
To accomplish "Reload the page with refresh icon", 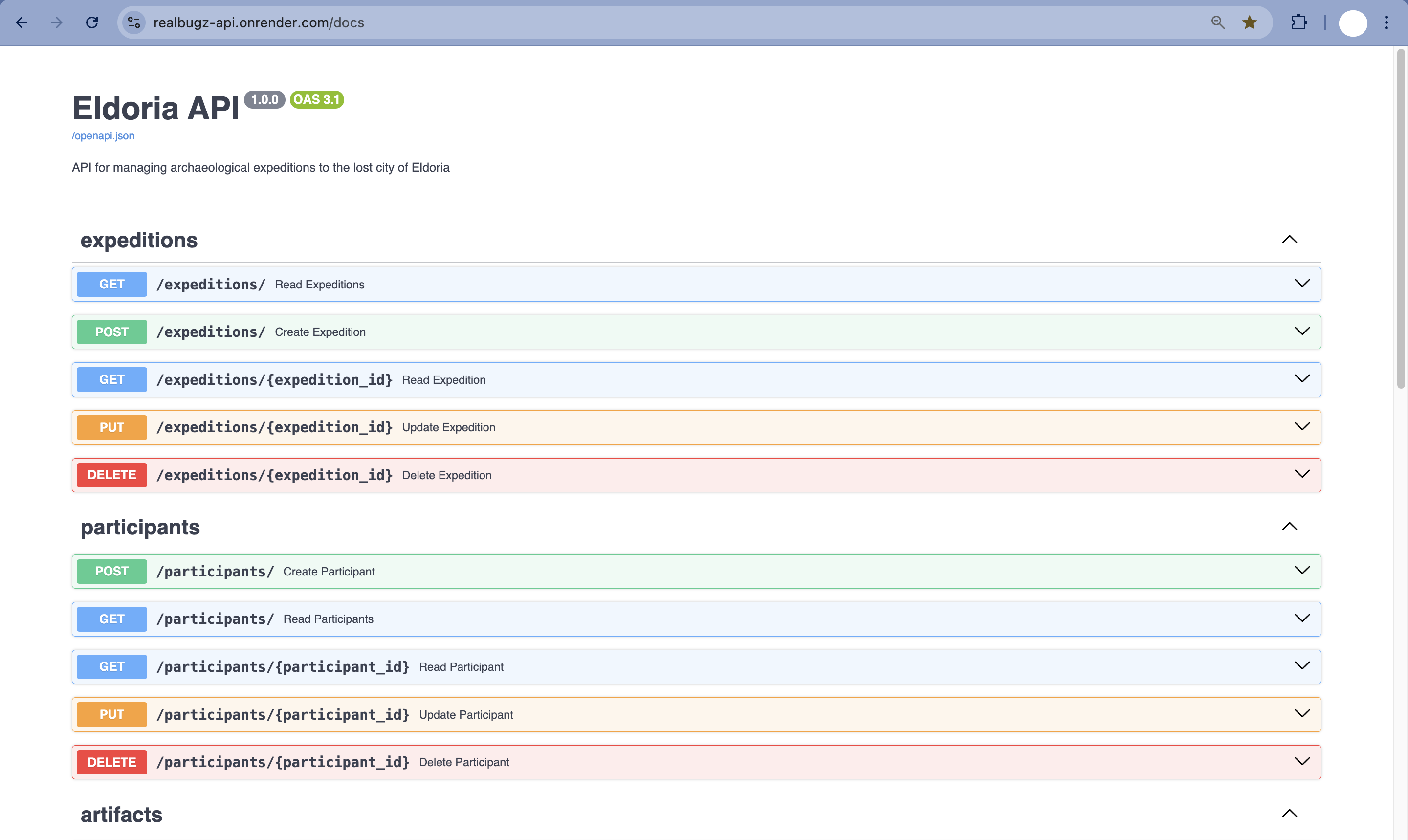I will click(x=92, y=22).
